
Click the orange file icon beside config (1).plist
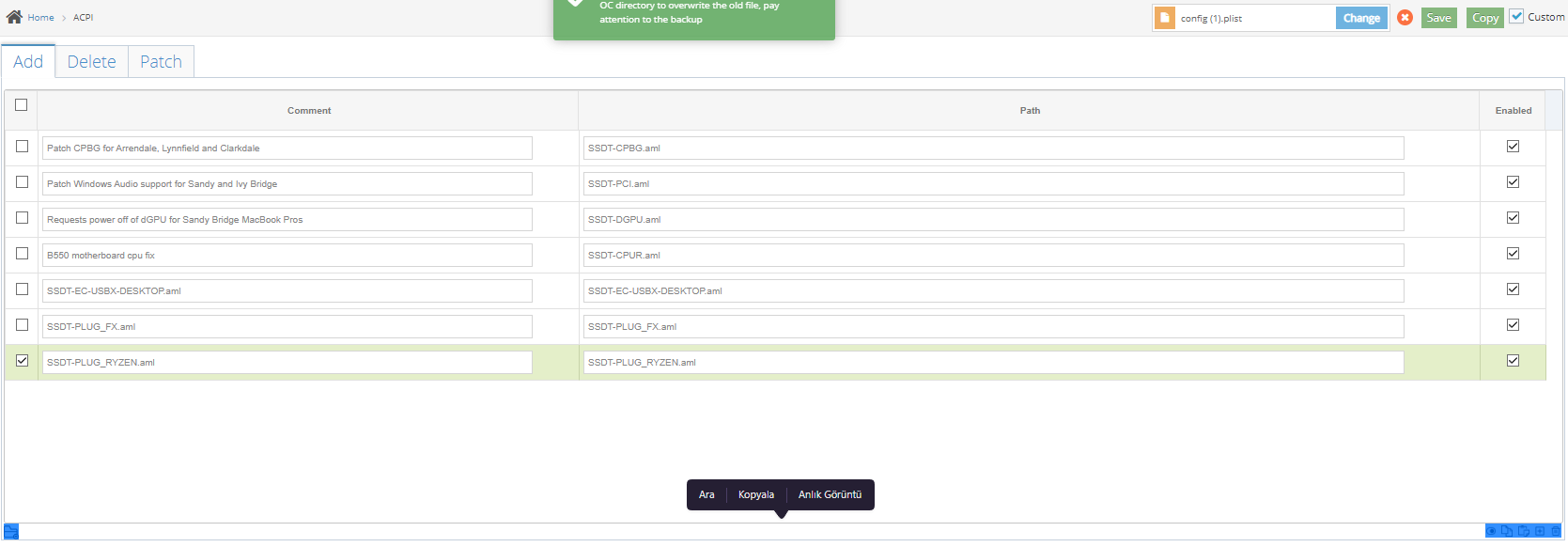click(x=1165, y=18)
